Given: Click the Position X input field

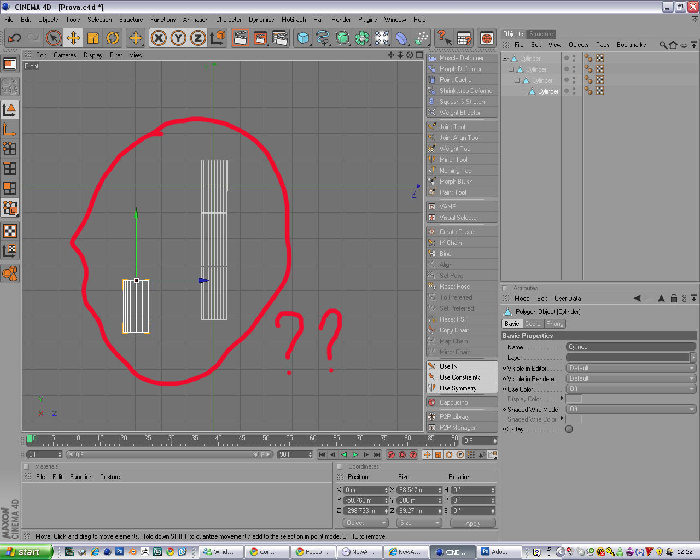Looking at the screenshot, I should point(366,490).
